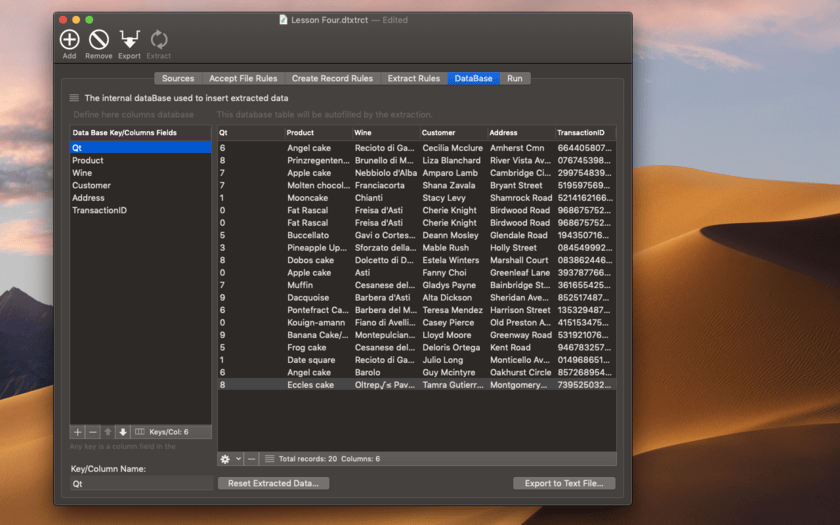Click the Shamrock Road address cell
The height and width of the screenshot is (525, 840).
point(521,198)
